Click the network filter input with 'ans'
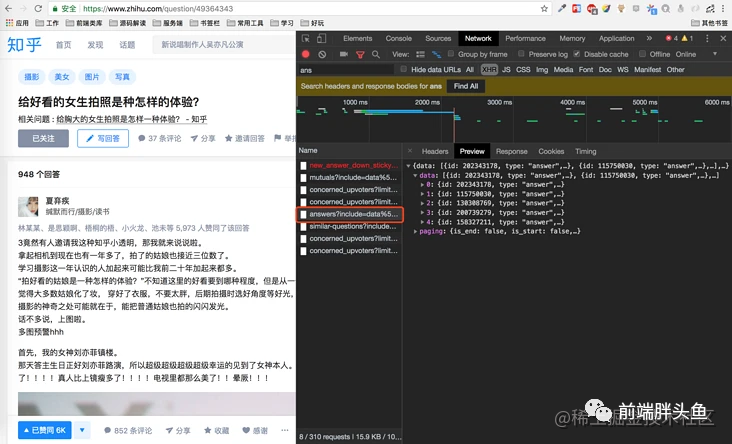The image size is (732, 444). pyautogui.click(x=346, y=70)
